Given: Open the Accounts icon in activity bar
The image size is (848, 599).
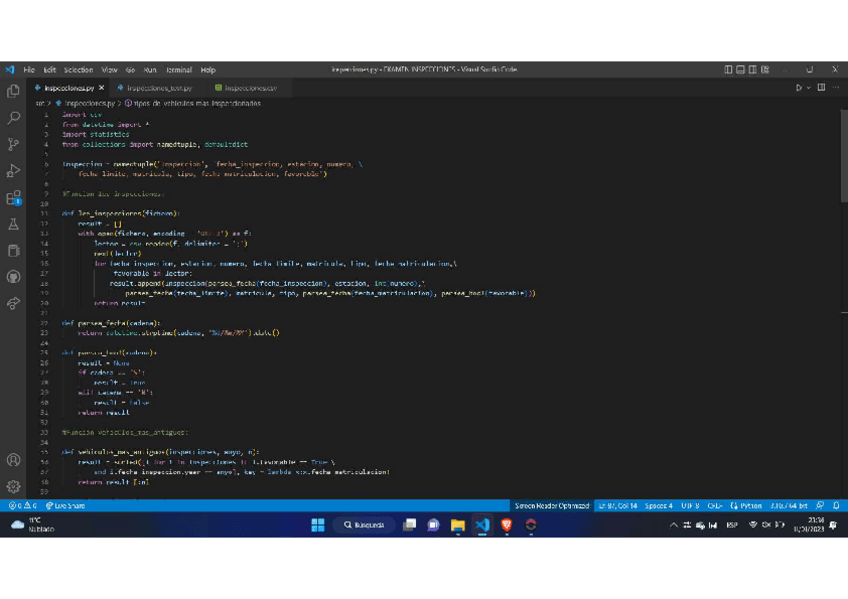Looking at the screenshot, I should point(13,461).
